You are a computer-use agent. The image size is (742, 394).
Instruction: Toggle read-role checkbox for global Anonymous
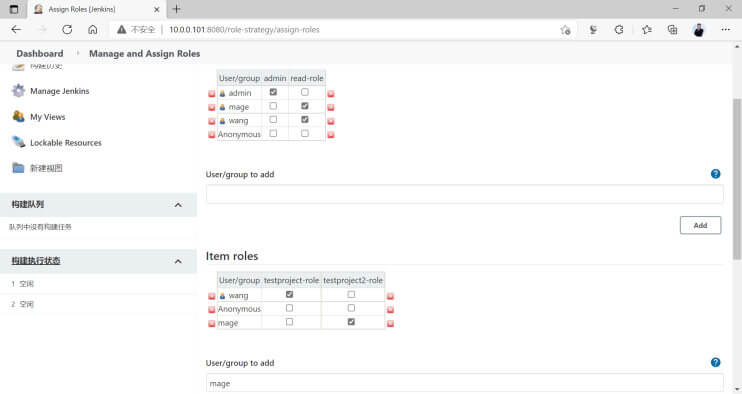click(x=305, y=134)
